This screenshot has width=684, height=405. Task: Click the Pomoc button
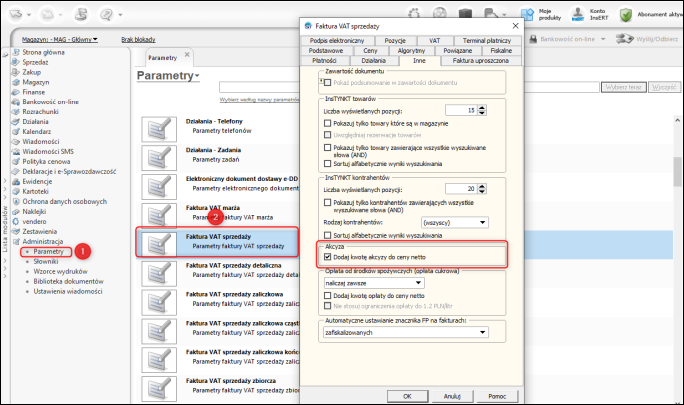point(497,396)
